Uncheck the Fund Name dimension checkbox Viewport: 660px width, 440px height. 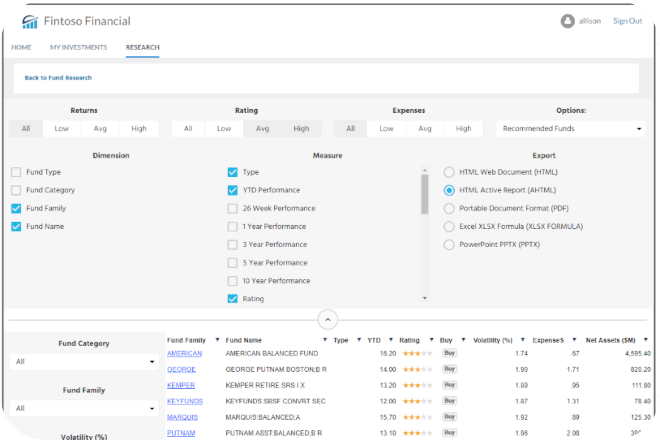16,227
